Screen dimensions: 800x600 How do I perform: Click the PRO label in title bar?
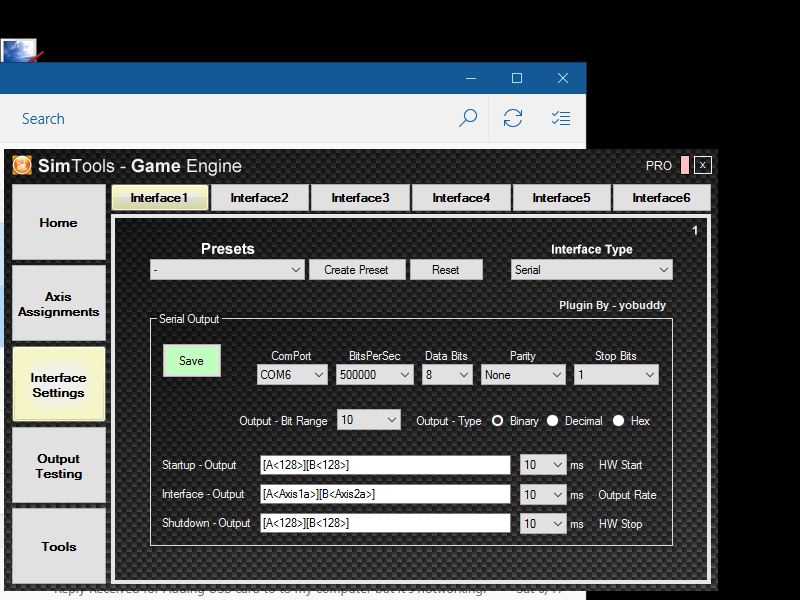[x=659, y=166]
